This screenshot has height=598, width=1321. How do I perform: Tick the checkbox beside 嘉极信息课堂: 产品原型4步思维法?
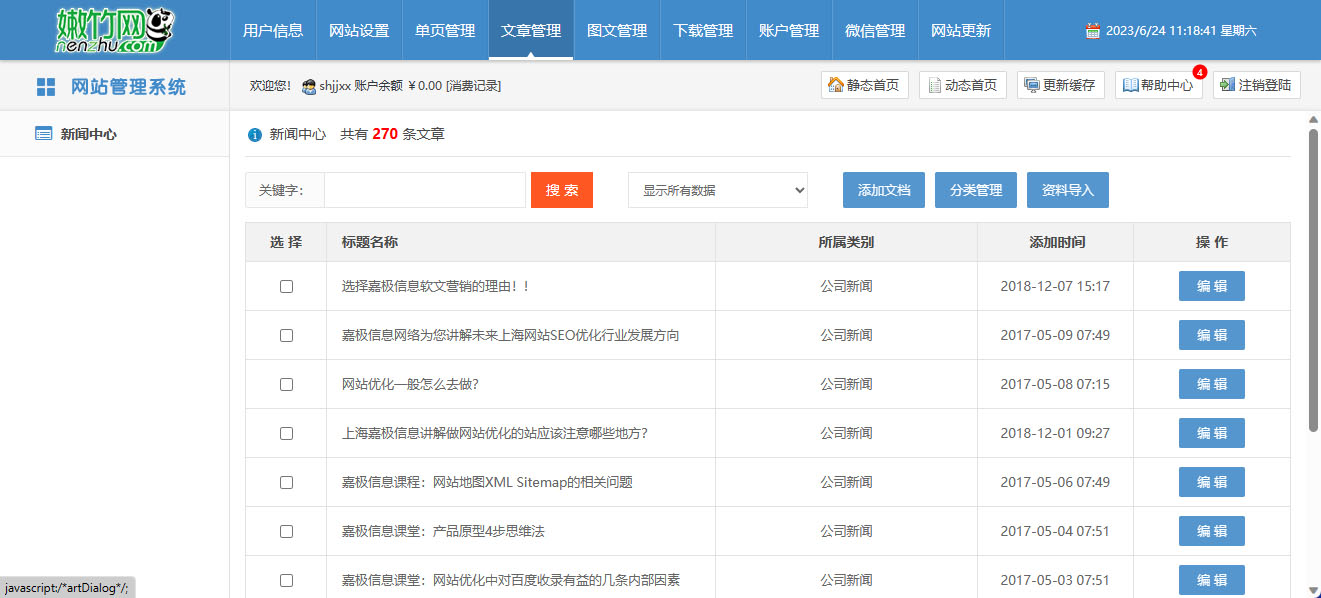coord(286,531)
